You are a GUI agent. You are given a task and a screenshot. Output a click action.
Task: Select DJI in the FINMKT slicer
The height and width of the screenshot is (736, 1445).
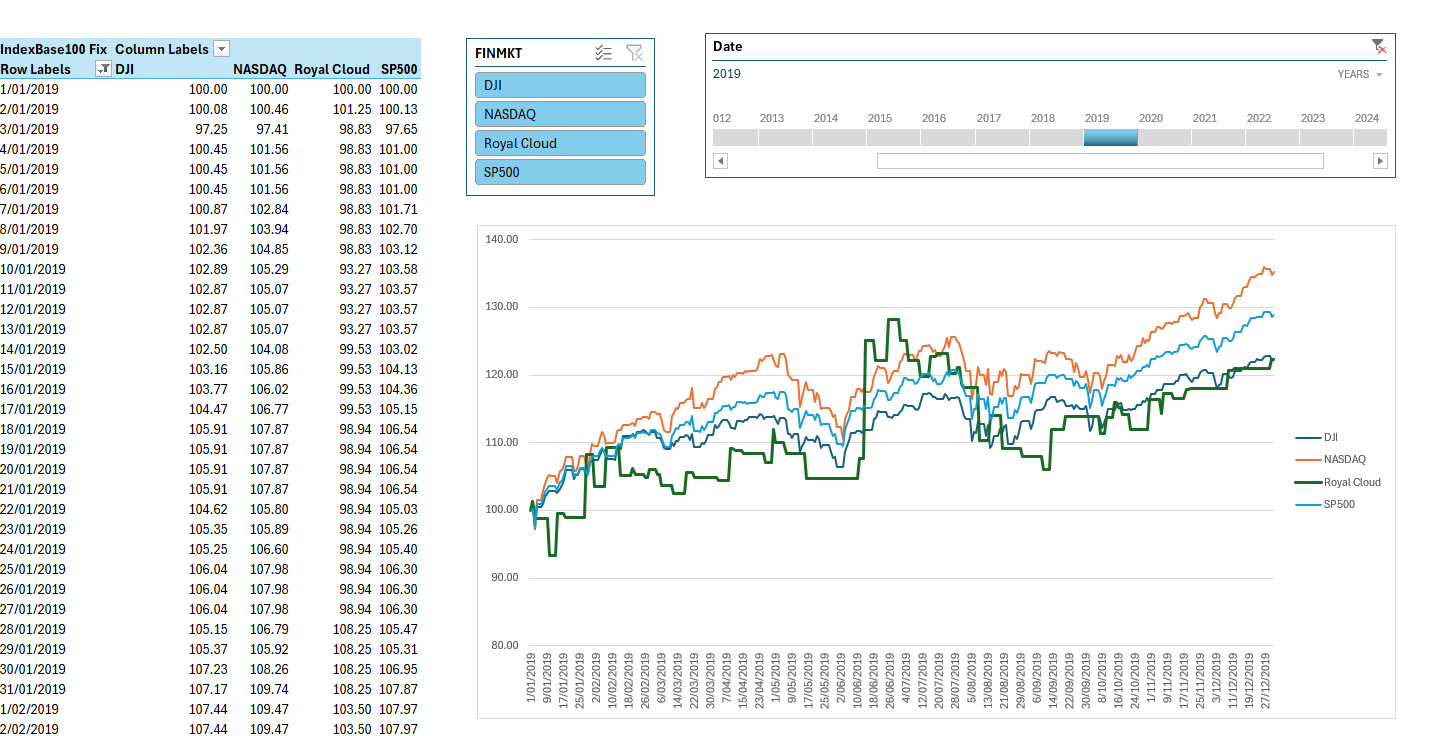click(x=560, y=85)
